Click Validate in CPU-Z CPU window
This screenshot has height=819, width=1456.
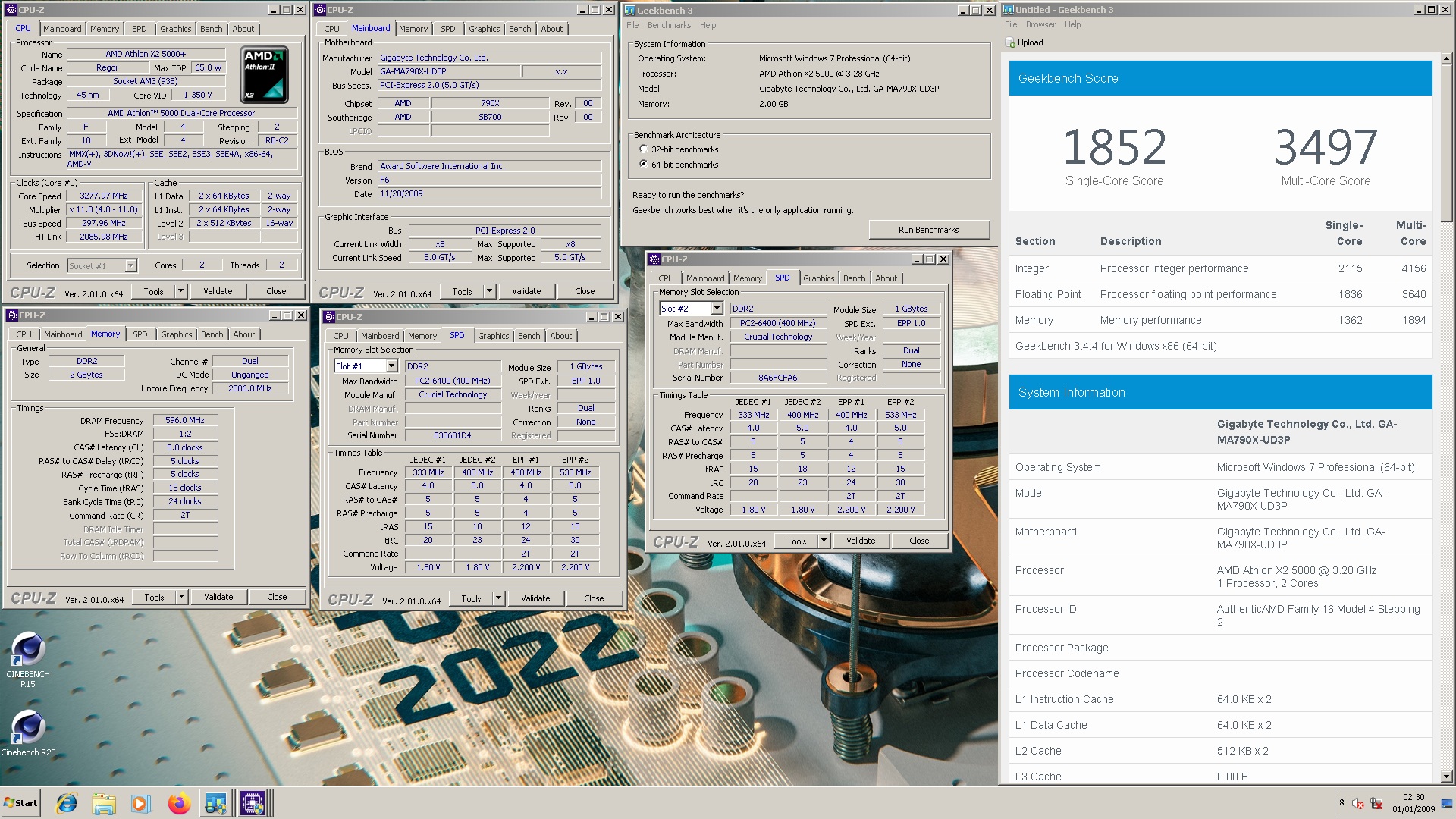click(x=218, y=291)
